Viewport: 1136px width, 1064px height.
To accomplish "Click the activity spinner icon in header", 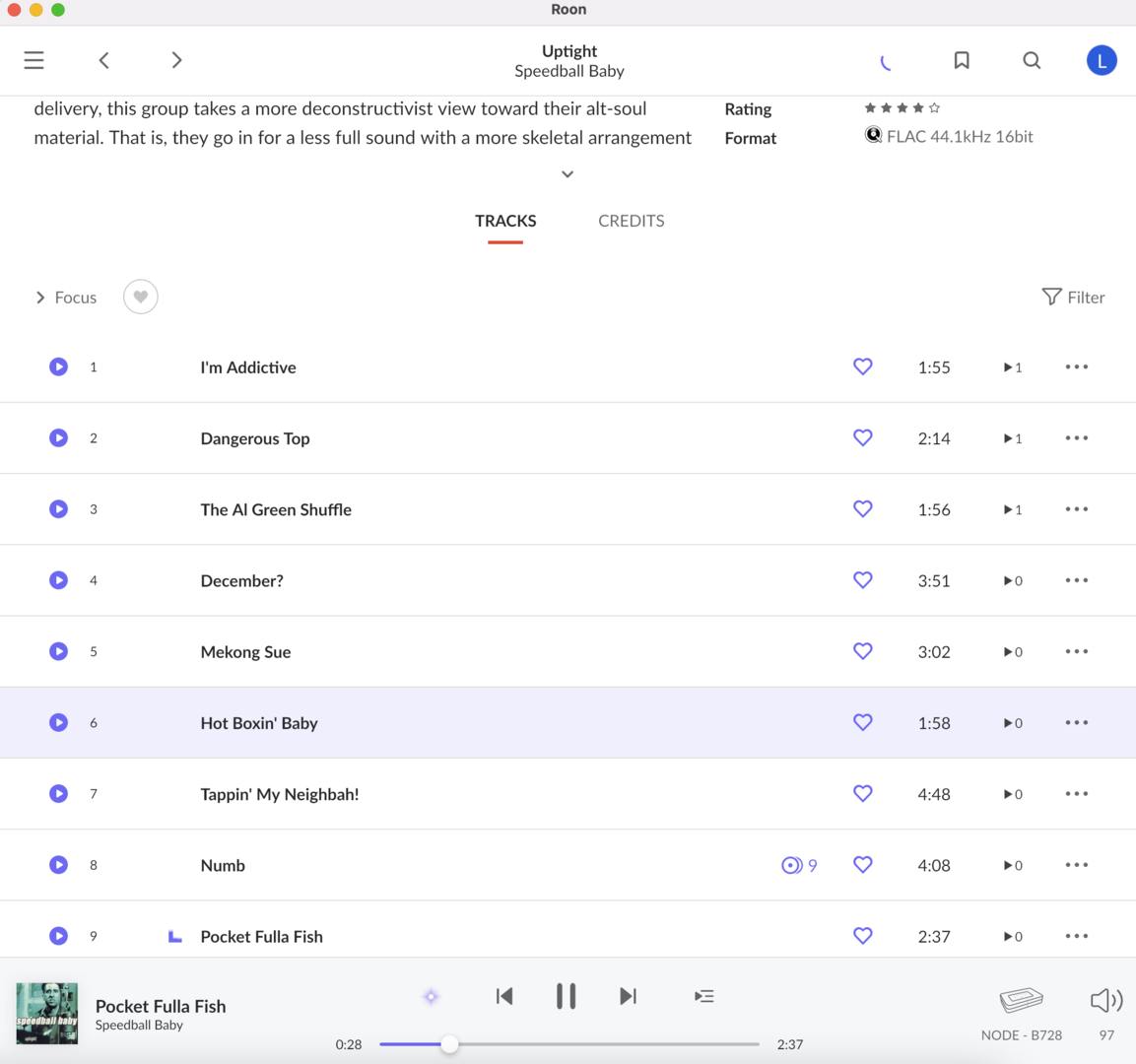I will pos(886,63).
